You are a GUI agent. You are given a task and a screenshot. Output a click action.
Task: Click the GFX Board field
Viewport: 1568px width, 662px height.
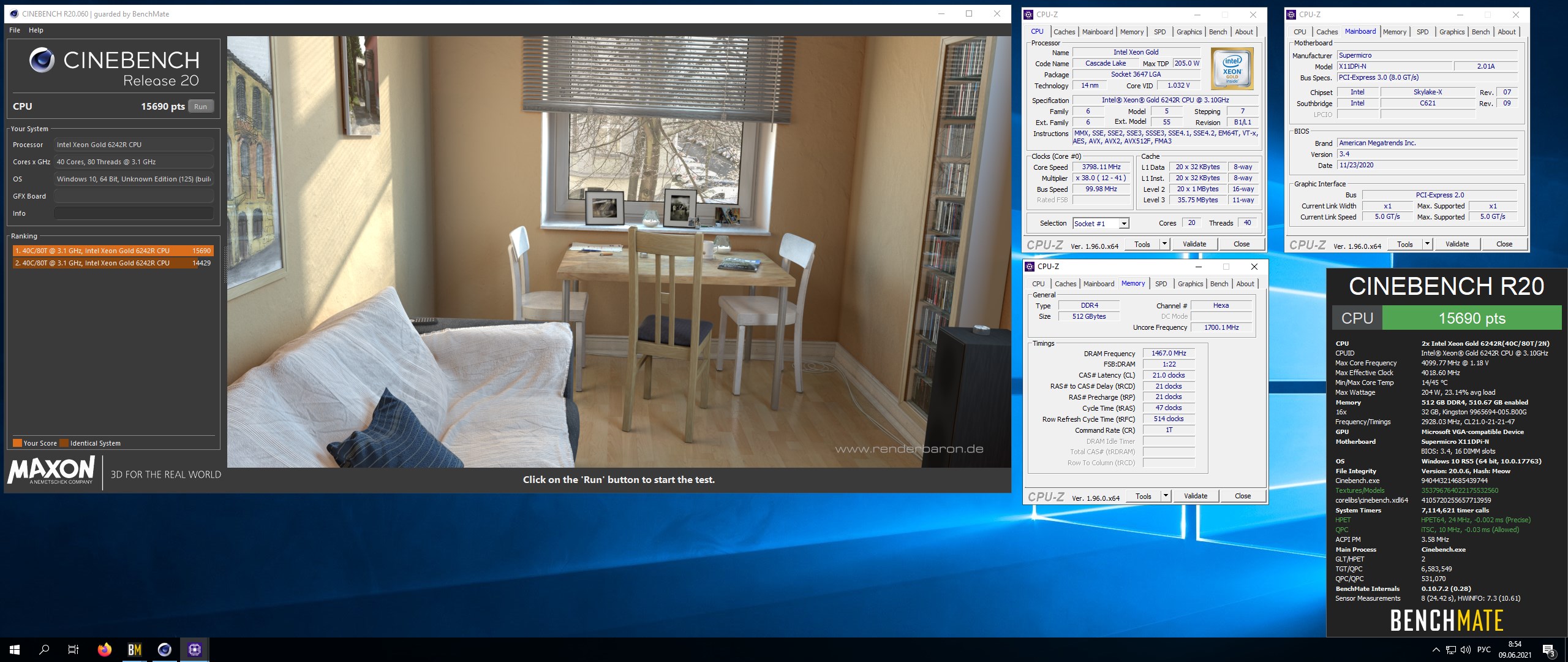tap(134, 196)
